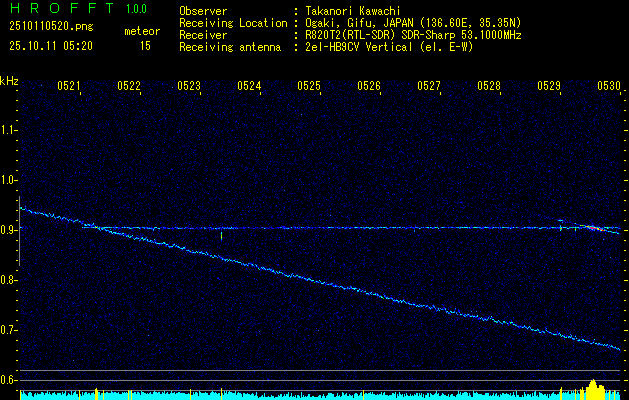Select the 0525 time marker
This screenshot has height=400, width=629.
[x=309, y=87]
